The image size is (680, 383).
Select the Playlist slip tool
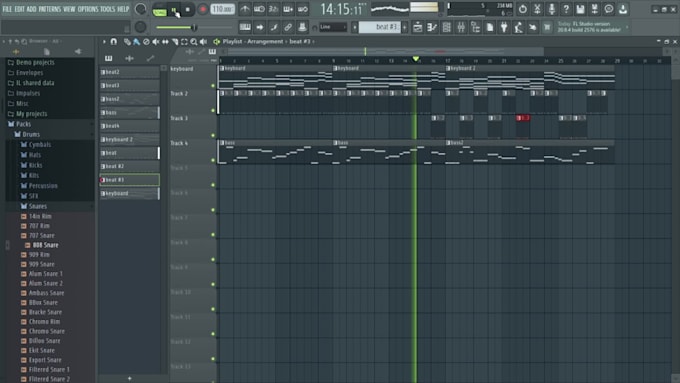(165, 42)
